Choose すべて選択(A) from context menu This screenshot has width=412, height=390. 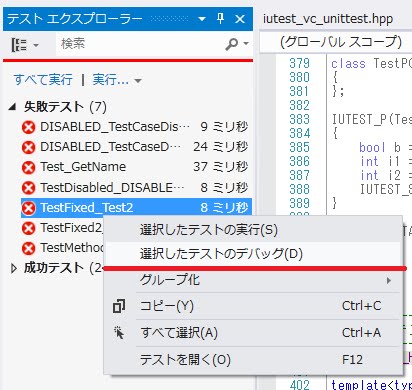point(253,333)
